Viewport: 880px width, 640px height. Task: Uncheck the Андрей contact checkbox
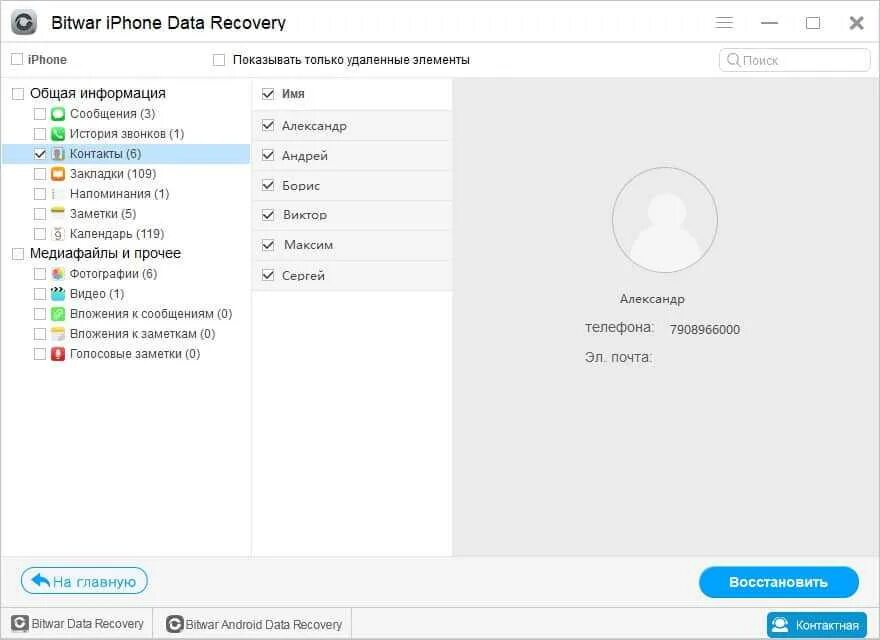coord(268,156)
